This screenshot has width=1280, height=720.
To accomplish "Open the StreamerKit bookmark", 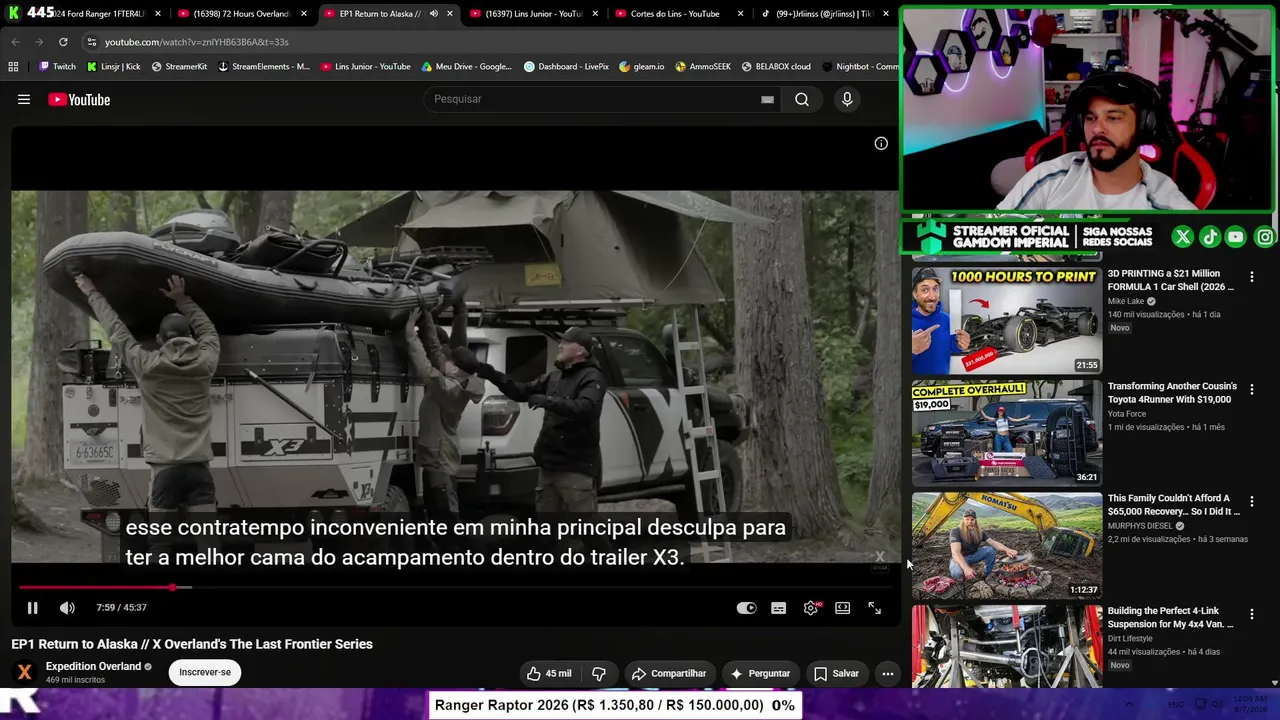I will tap(179, 67).
